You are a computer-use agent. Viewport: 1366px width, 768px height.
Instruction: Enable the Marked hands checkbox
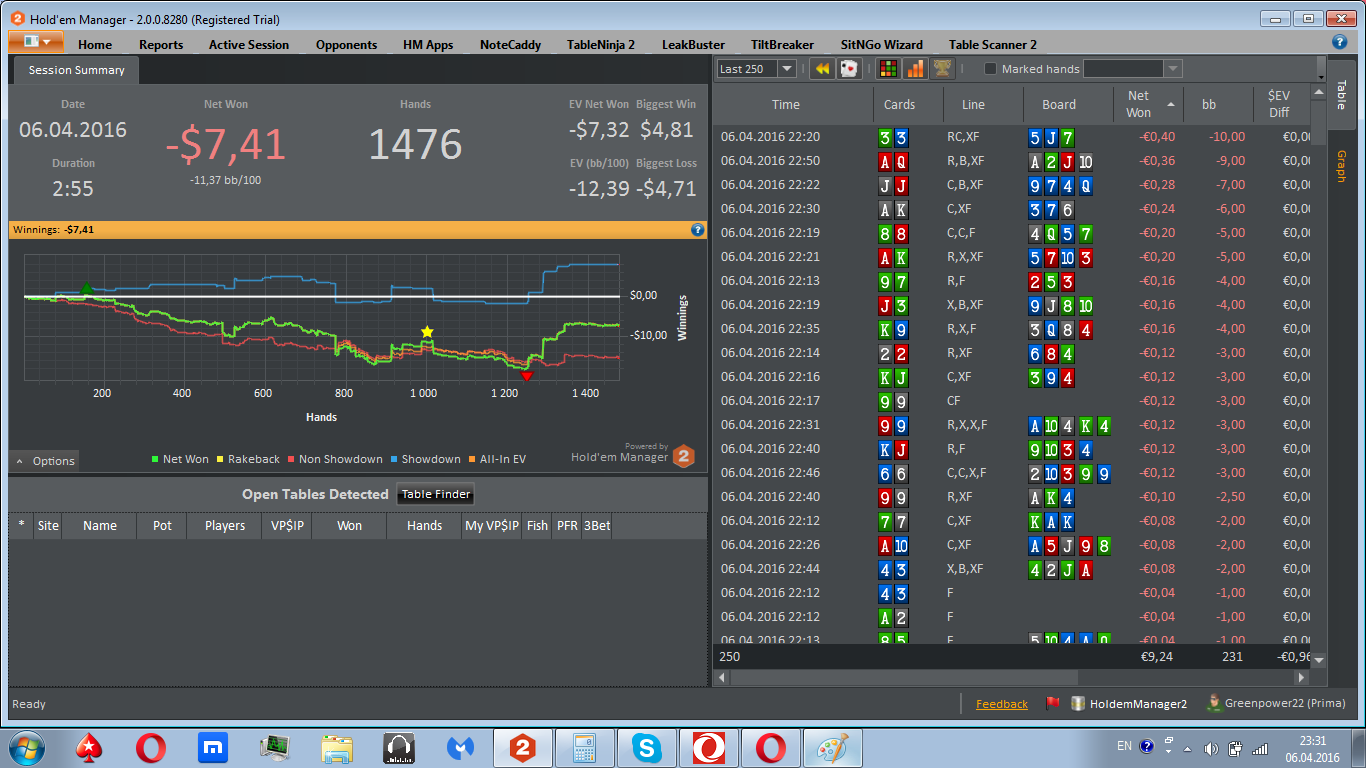coord(991,69)
